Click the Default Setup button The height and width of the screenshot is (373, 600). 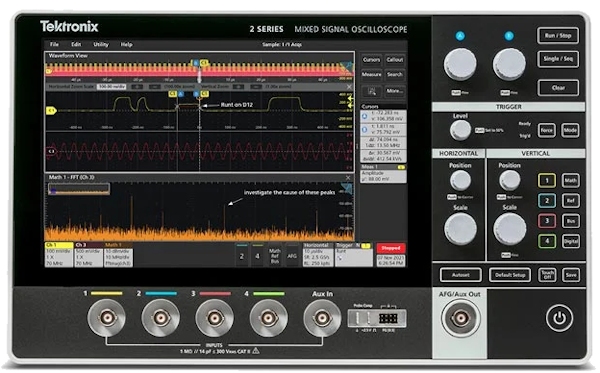pos(509,275)
